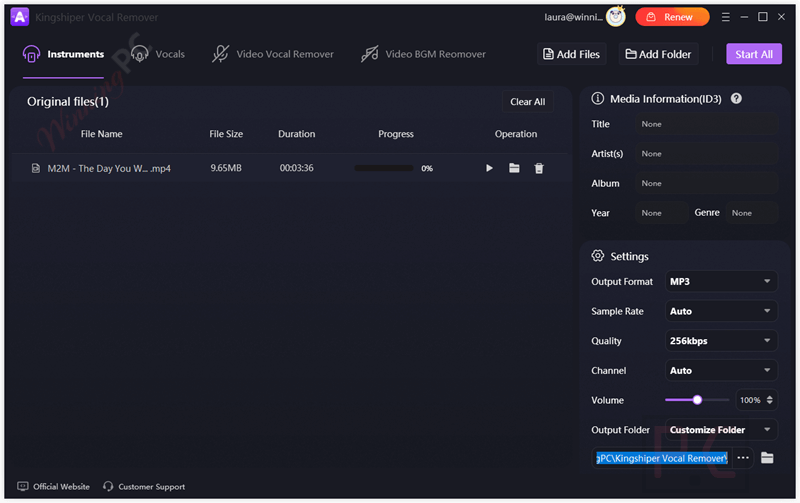Click the Settings gear icon
The height and width of the screenshot is (503, 800).
pos(597,256)
